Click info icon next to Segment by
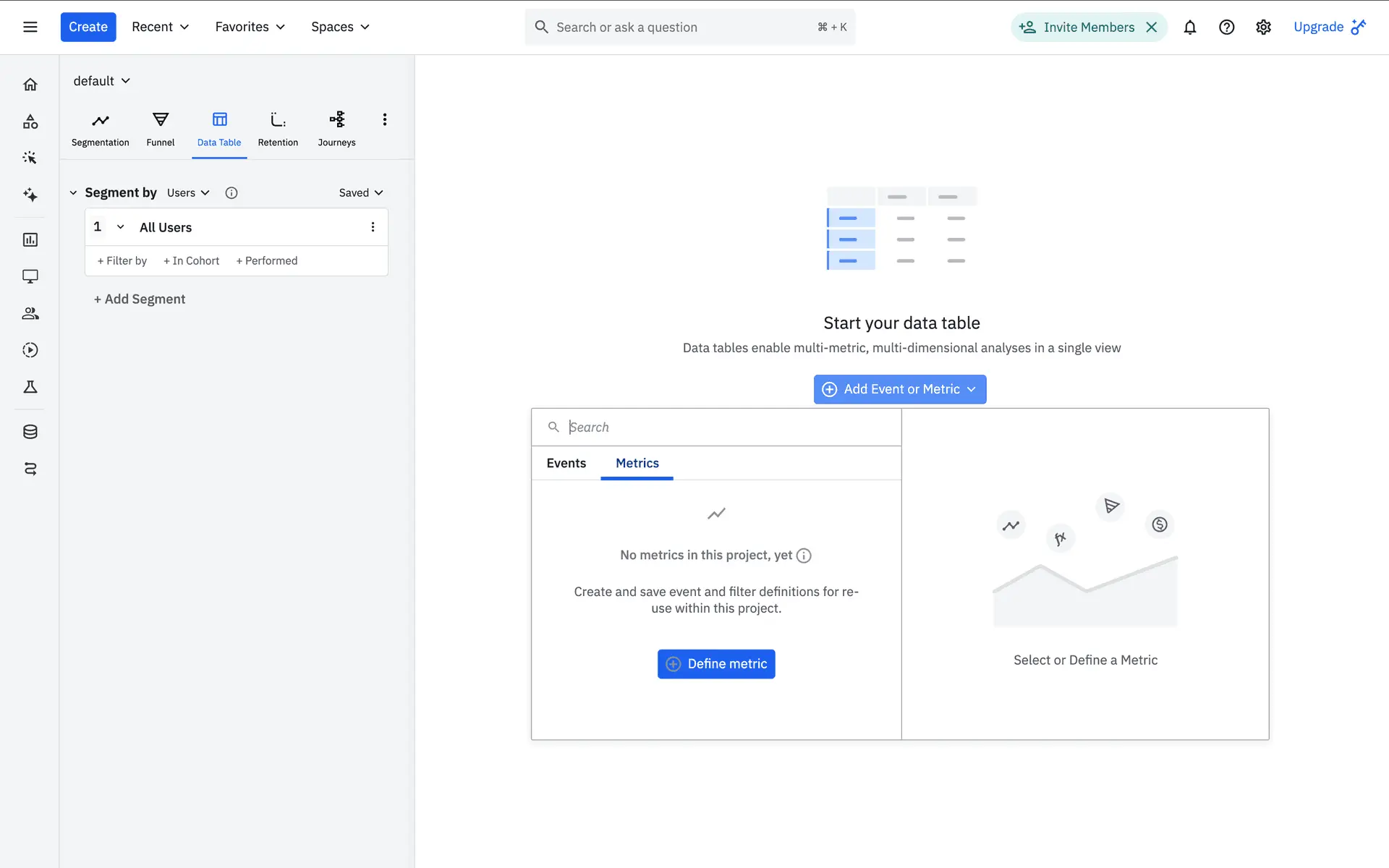 click(x=231, y=193)
